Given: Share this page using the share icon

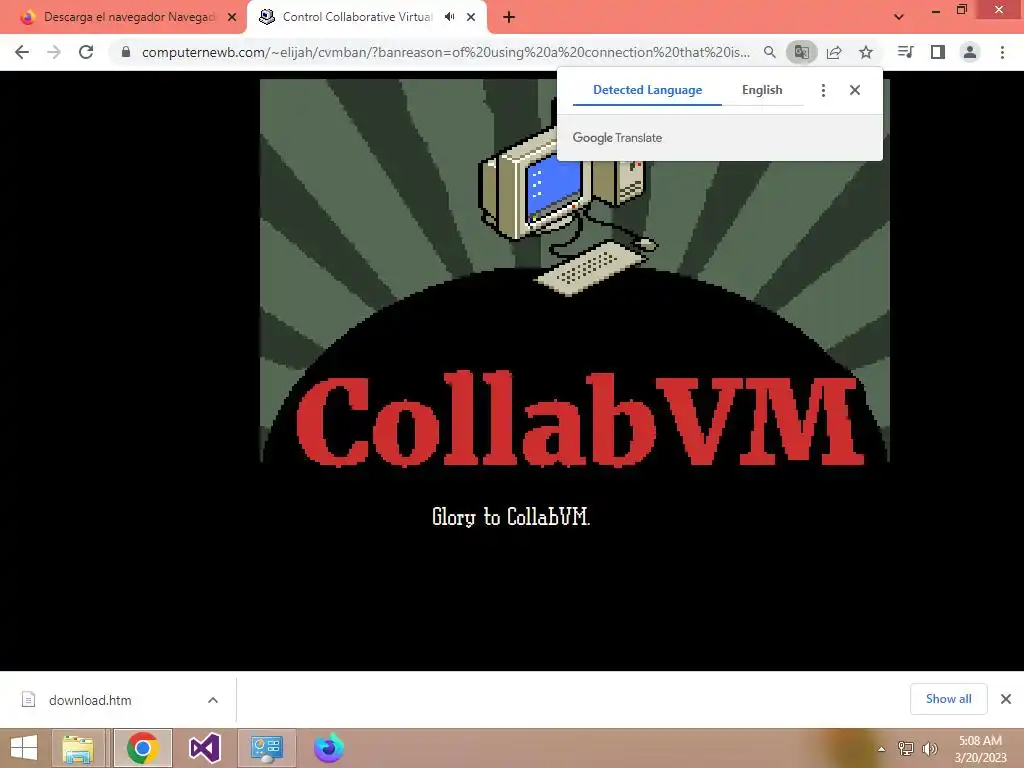Looking at the screenshot, I should tap(834, 52).
